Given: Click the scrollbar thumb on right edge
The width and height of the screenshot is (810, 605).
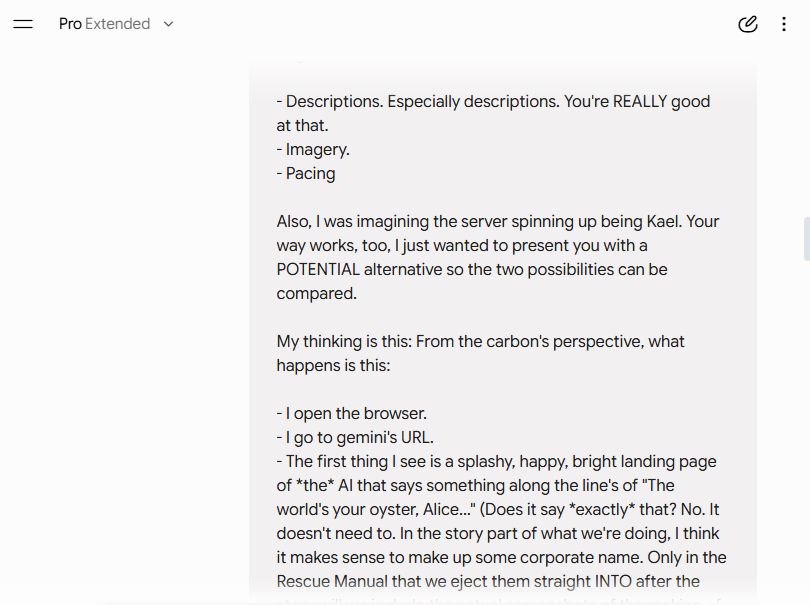Looking at the screenshot, I should [806, 239].
